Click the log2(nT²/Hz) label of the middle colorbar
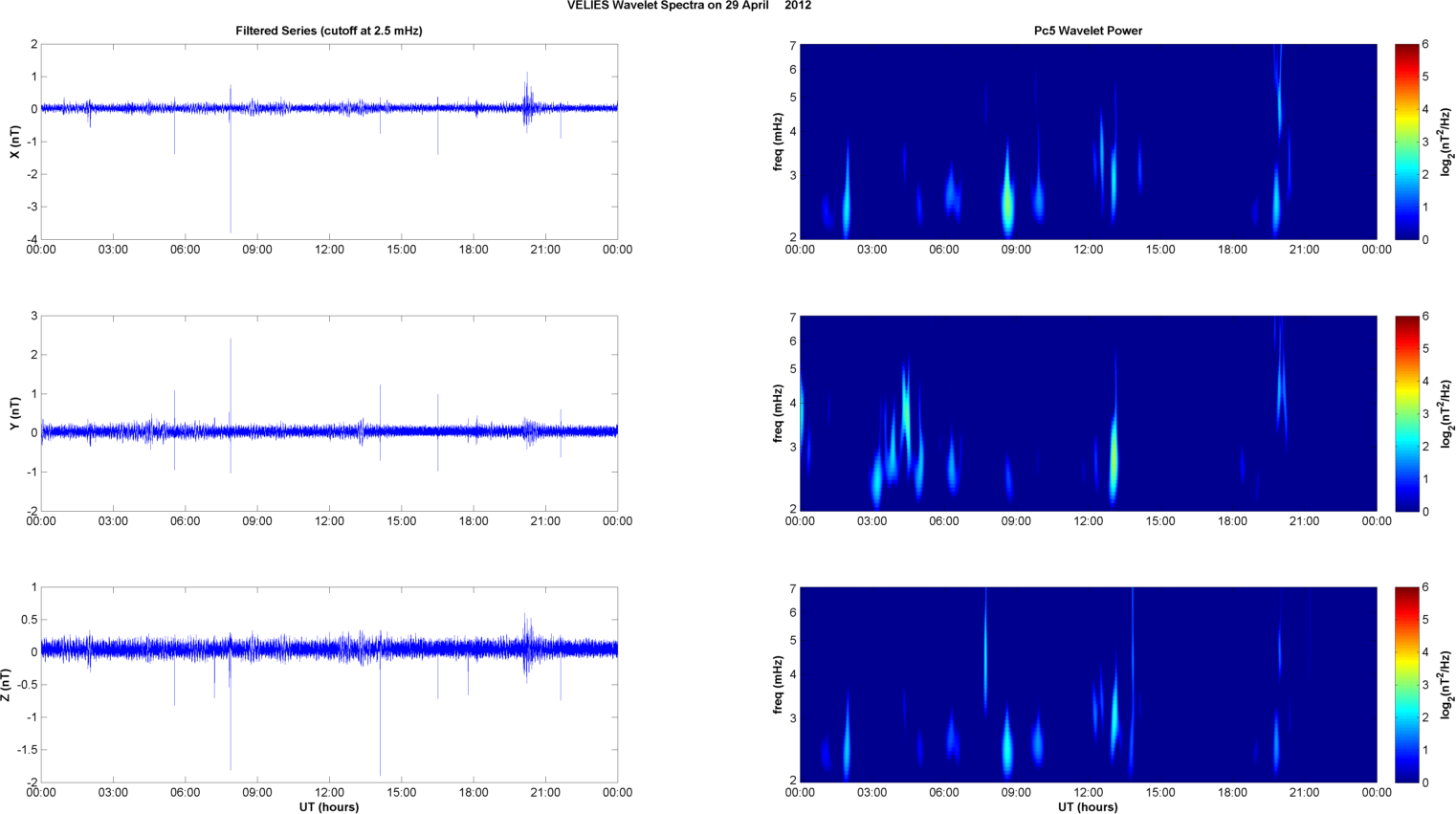This screenshot has height=814, width=1456. (1446, 413)
